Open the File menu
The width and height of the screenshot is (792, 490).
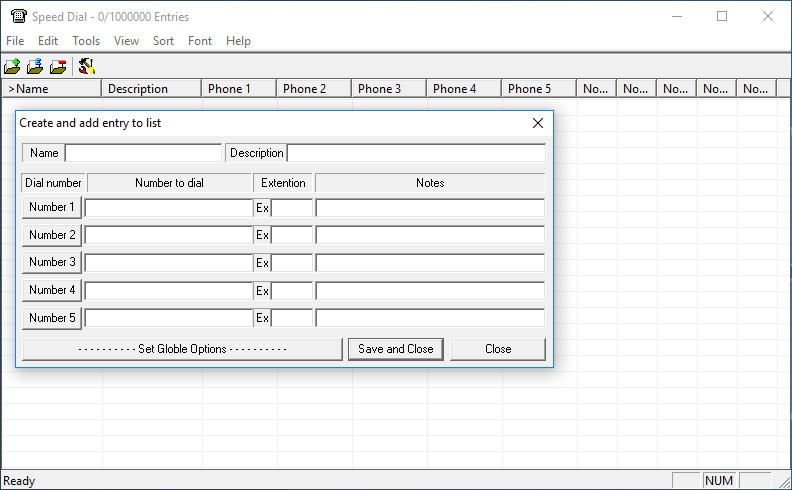(x=15, y=41)
